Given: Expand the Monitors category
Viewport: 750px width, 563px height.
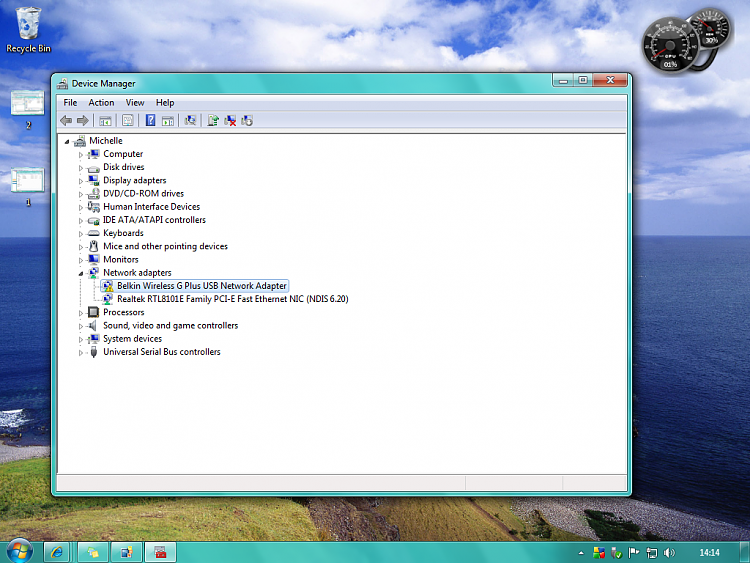Looking at the screenshot, I should coord(80,260).
